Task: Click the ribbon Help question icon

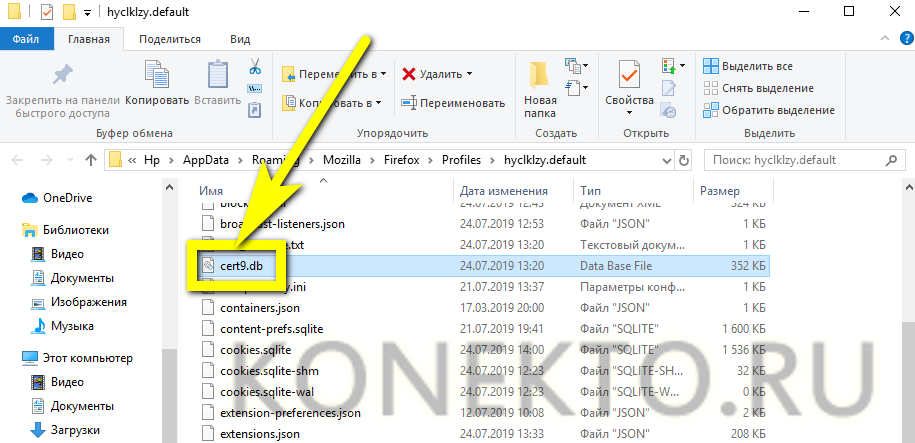Action: pyautogui.click(x=908, y=39)
